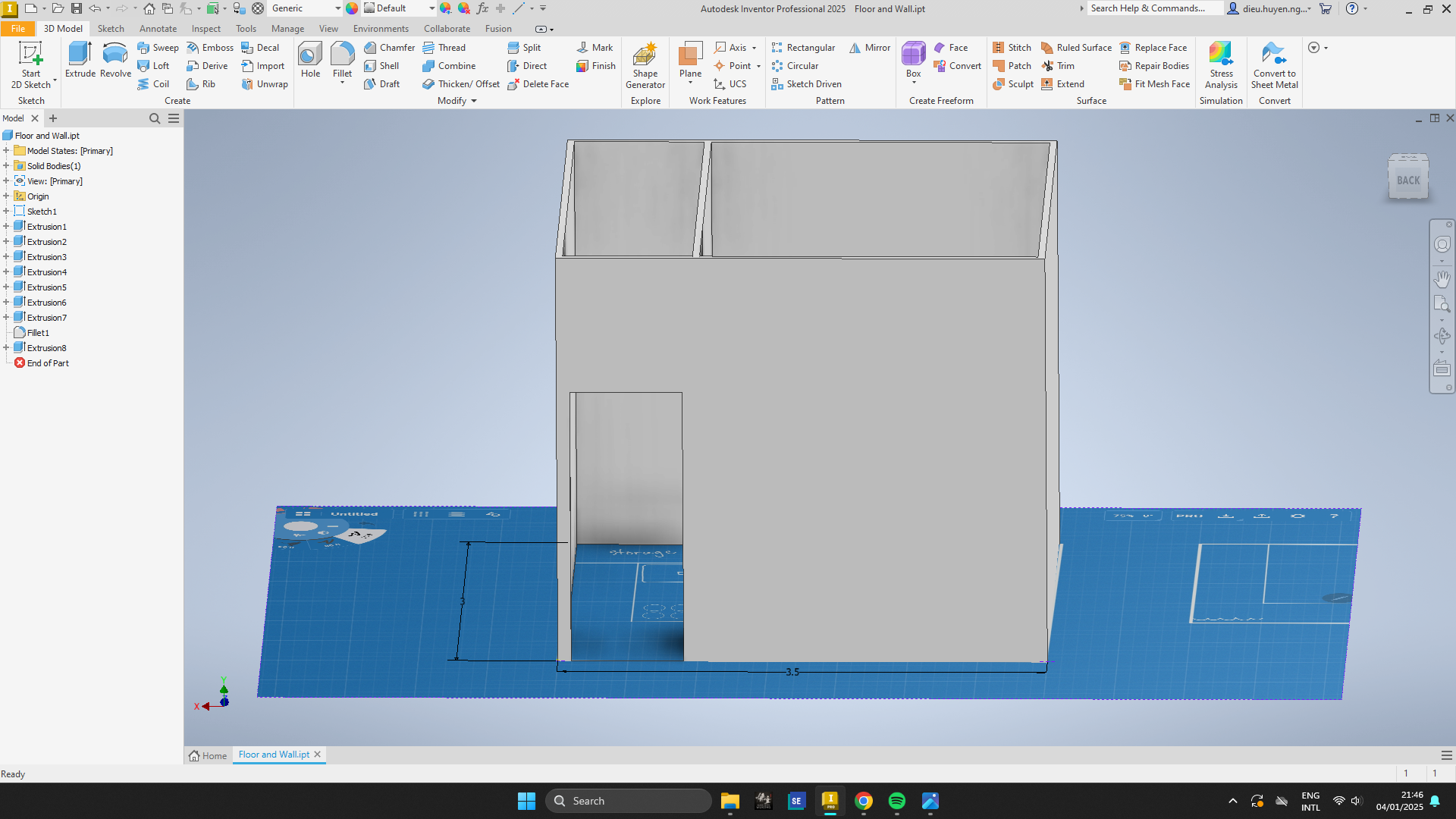Open the Environments ribbon tab
The width and height of the screenshot is (1456, 819).
pos(381,29)
